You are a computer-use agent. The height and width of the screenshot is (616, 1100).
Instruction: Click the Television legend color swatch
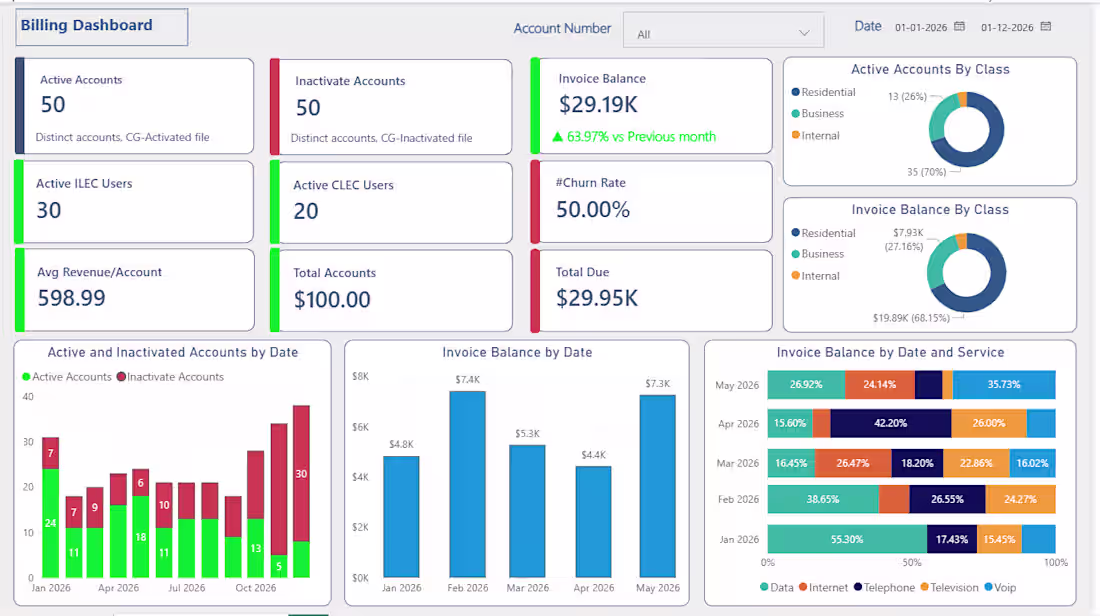point(925,587)
